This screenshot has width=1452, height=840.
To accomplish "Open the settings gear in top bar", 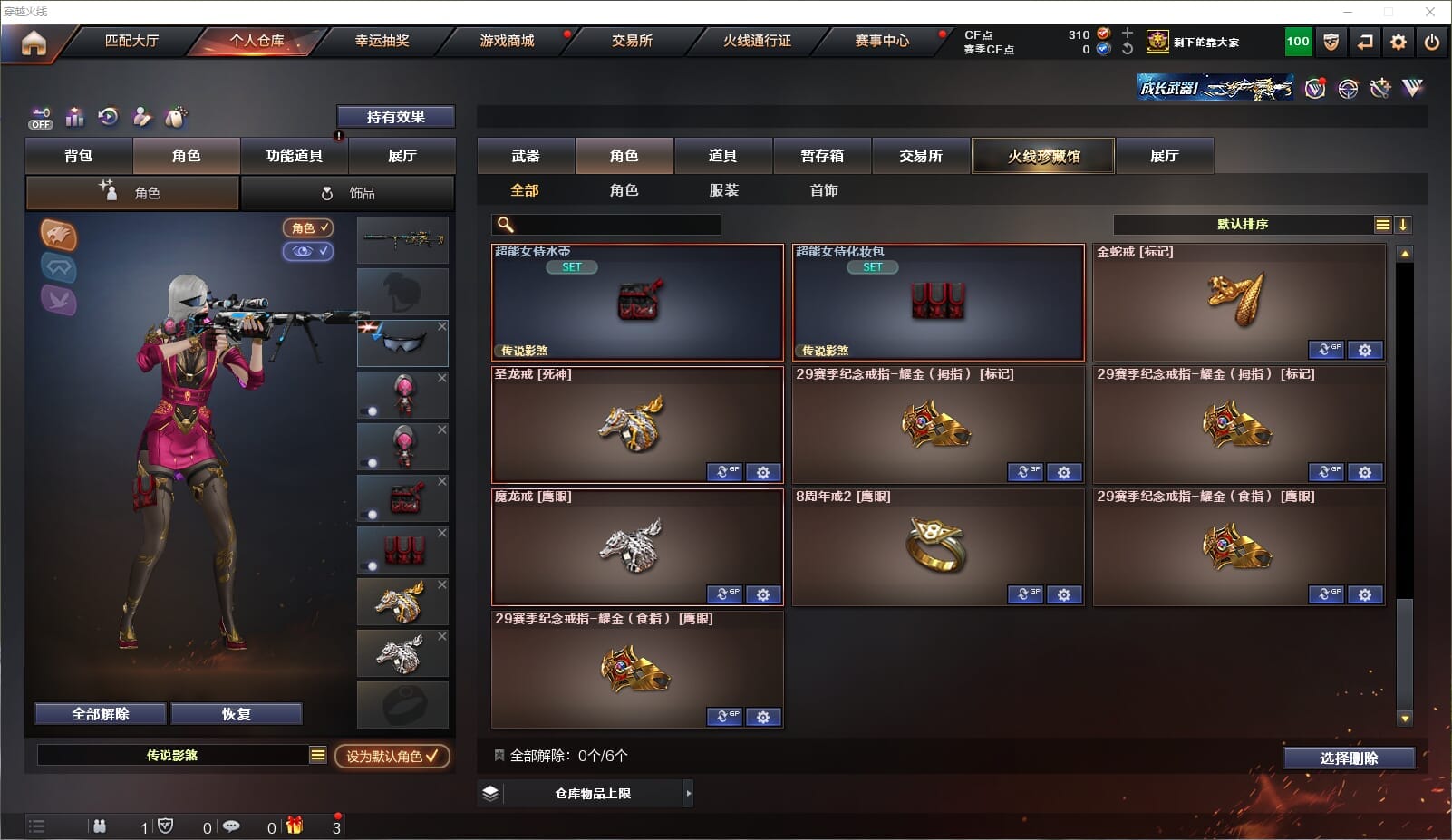I will (1399, 42).
